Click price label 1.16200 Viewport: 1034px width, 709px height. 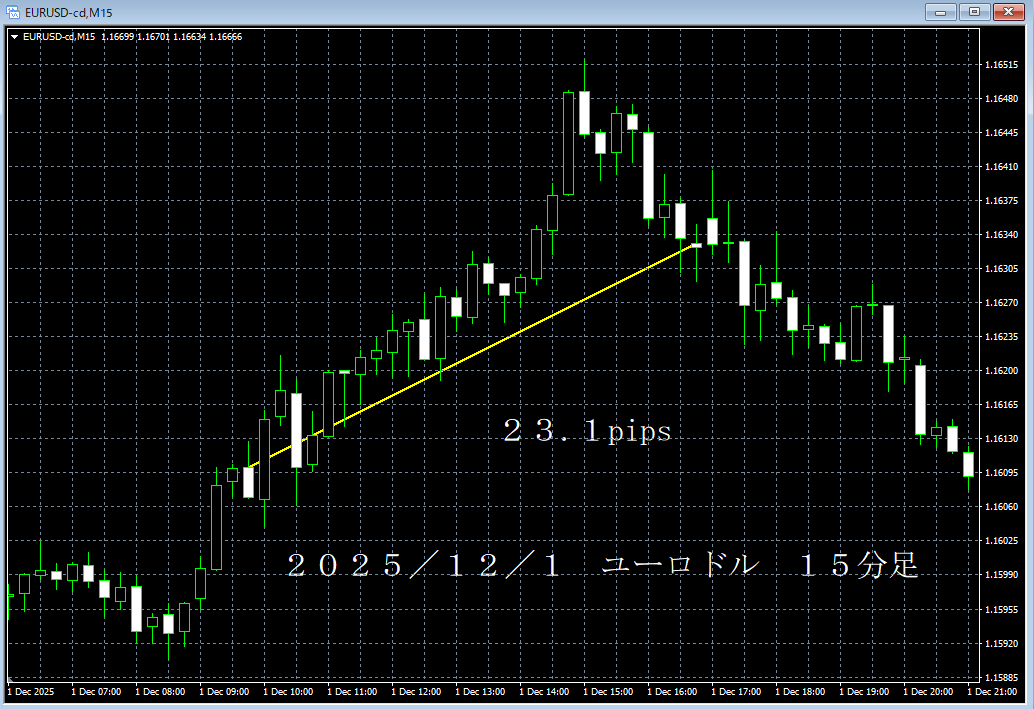click(x=1001, y=371)
